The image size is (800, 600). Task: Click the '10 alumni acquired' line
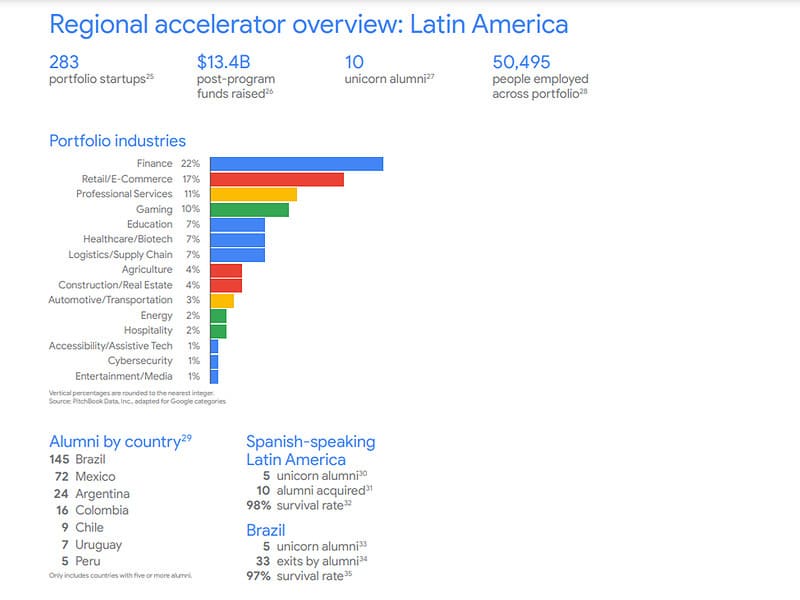pyautogui.click(x=314, y=491)
